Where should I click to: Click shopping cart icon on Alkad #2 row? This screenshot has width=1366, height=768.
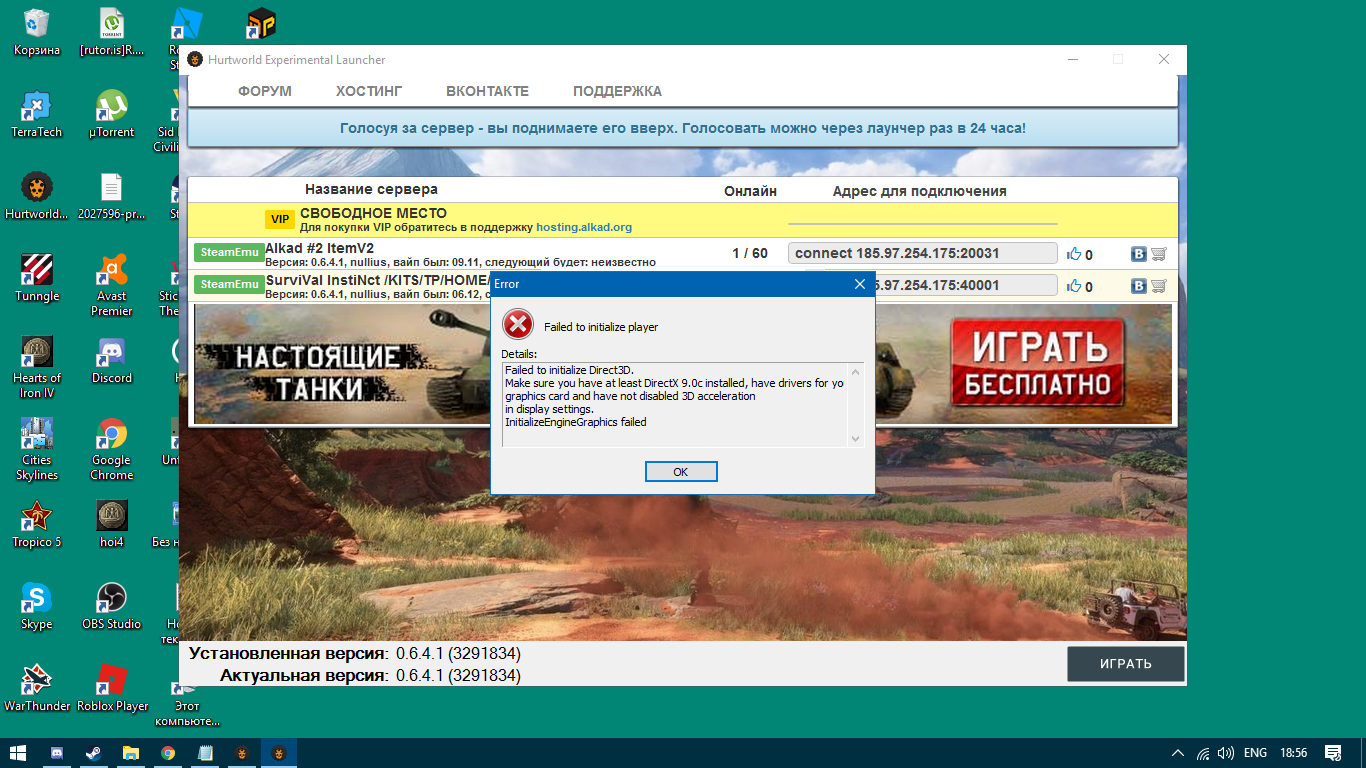[x=1159, y=254]
